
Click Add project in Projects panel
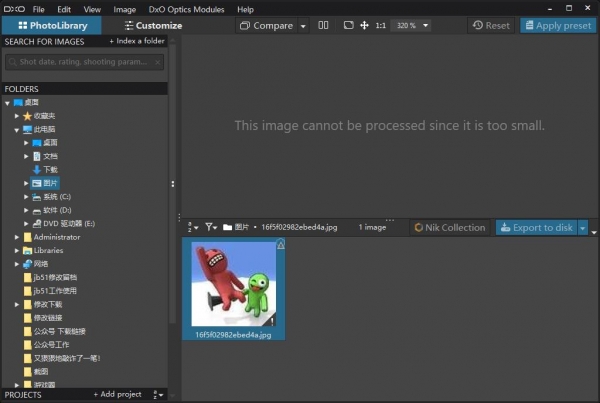coord(117,394)
